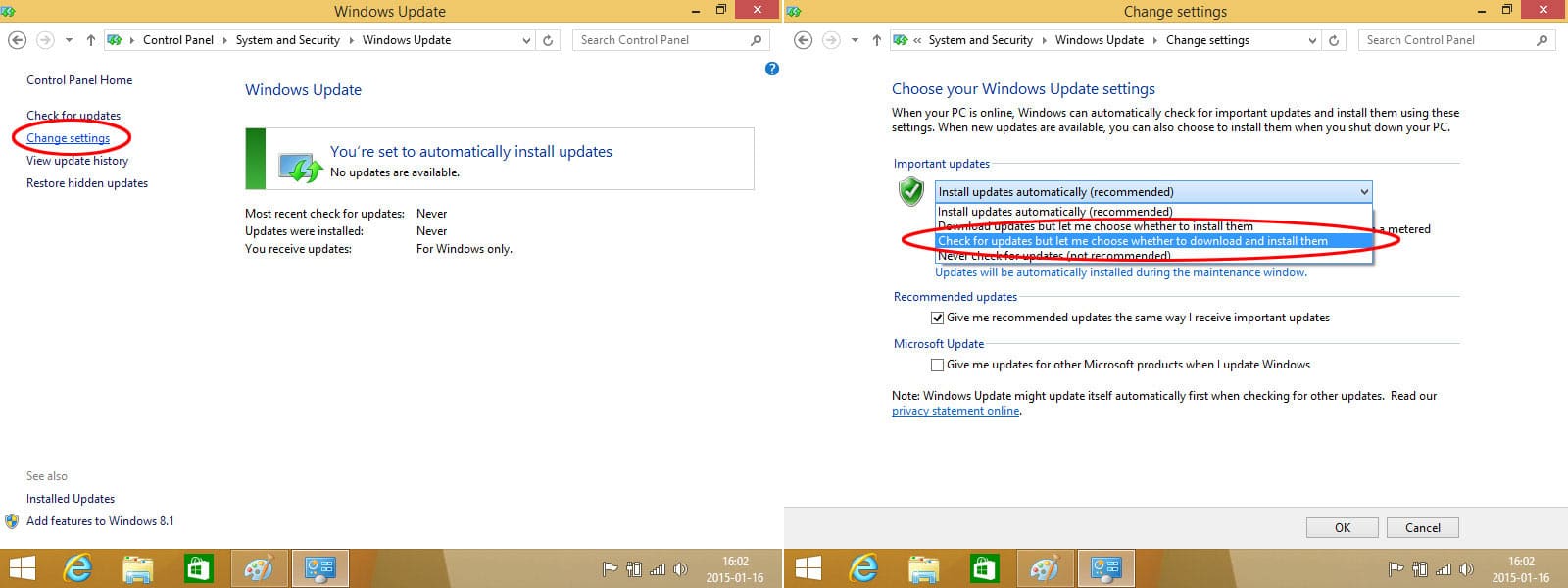
Task: Click Control Panel breadcrumb in left window
Action: (x=178, y=40)
